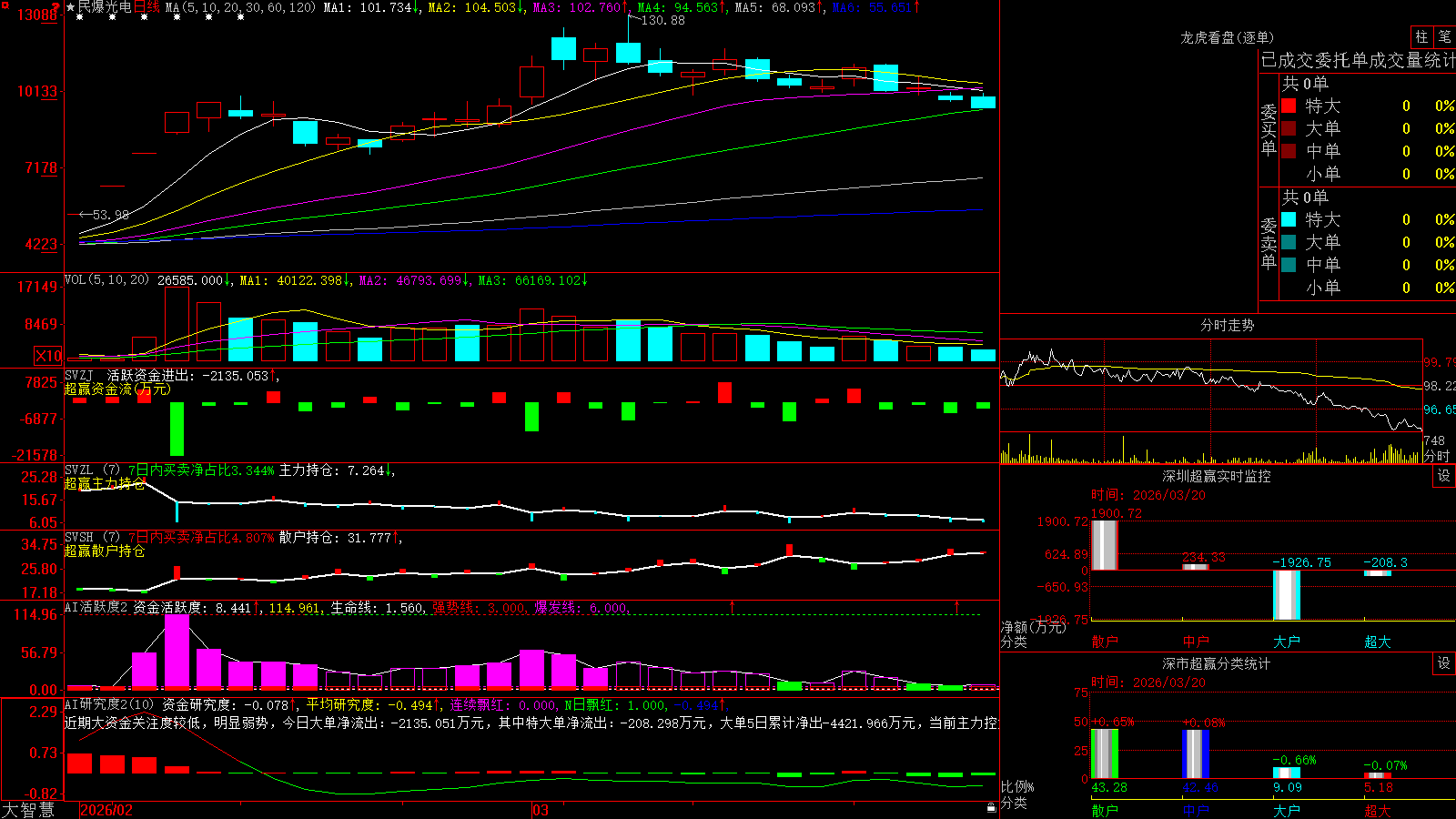Click the 中户 bar labeled 234.33
The height and width of the screenshot is (819, 1456).
(x=1196, y=567)
